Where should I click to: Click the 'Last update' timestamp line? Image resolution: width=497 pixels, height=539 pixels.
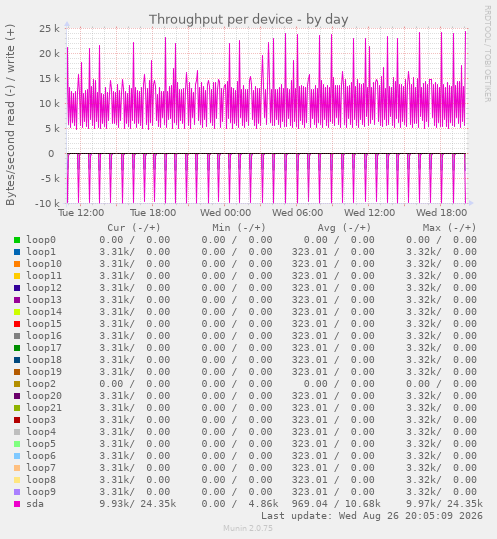(x=372, y=516)
